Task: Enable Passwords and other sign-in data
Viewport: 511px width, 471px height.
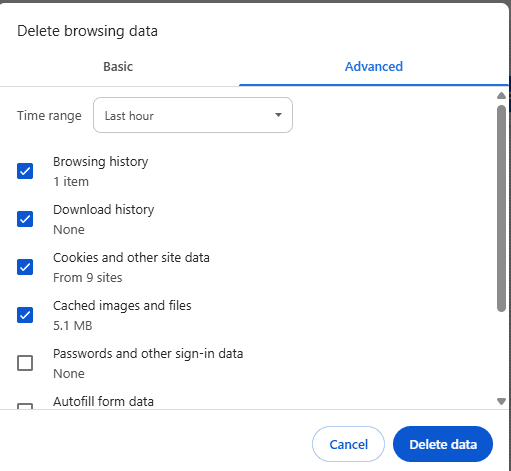Action: 25,363
